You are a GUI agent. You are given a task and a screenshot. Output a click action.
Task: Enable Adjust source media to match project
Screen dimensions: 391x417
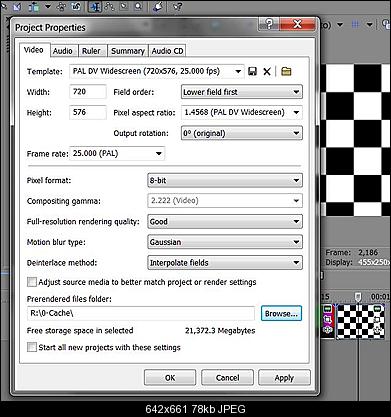pyautogui.click(x=32, y=282)
